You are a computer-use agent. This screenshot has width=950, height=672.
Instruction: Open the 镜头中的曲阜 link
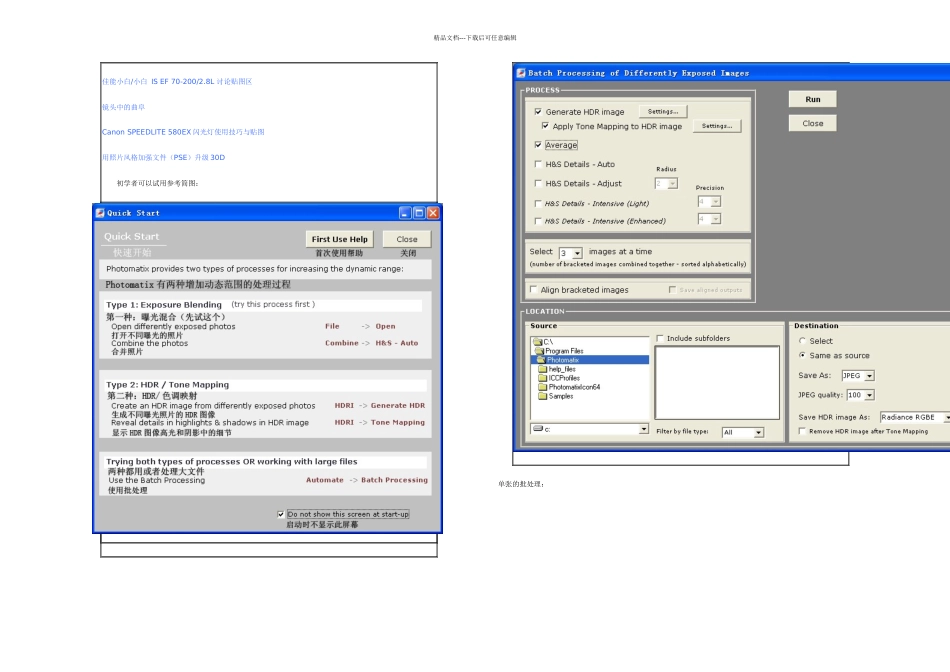124,107
